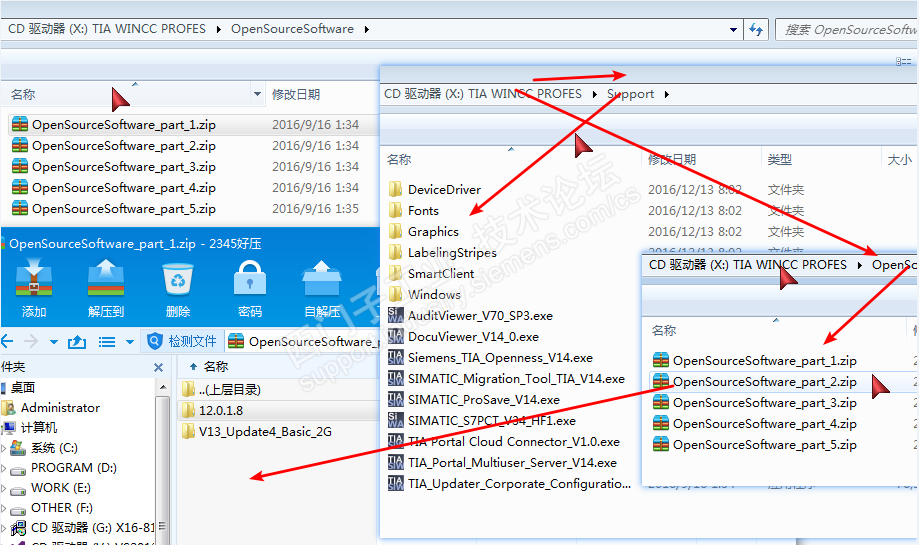Expand 系统 (C:) drive node
This screenshot has height=545, width=919.
pos(4,448)
